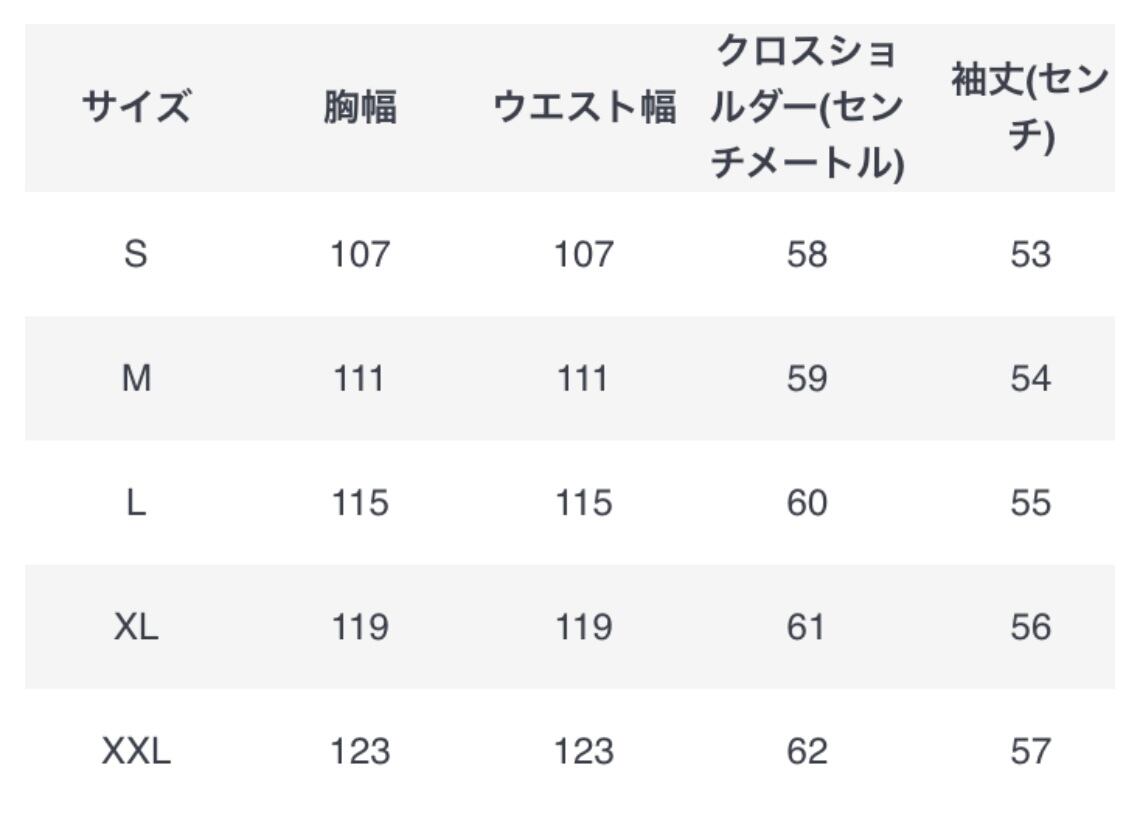This screenshot has width=1146, height=827.
Task: Click ウエスト幅 value 111 for size M
Action: tap(584, 379)
